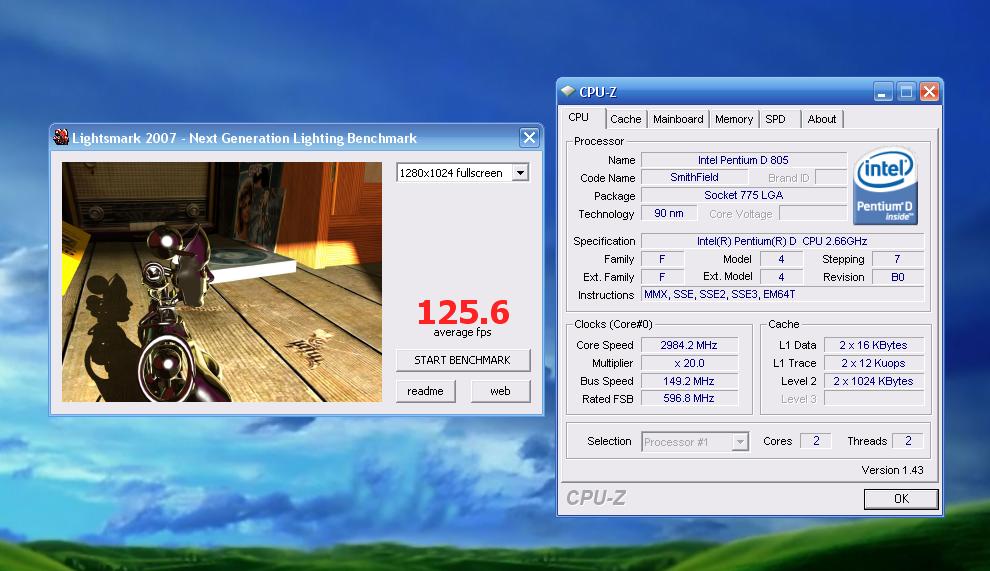Screen dimensions: 990x571
Task: Click the Name field Intel Pentium D 805
Action: pos(743,160)
